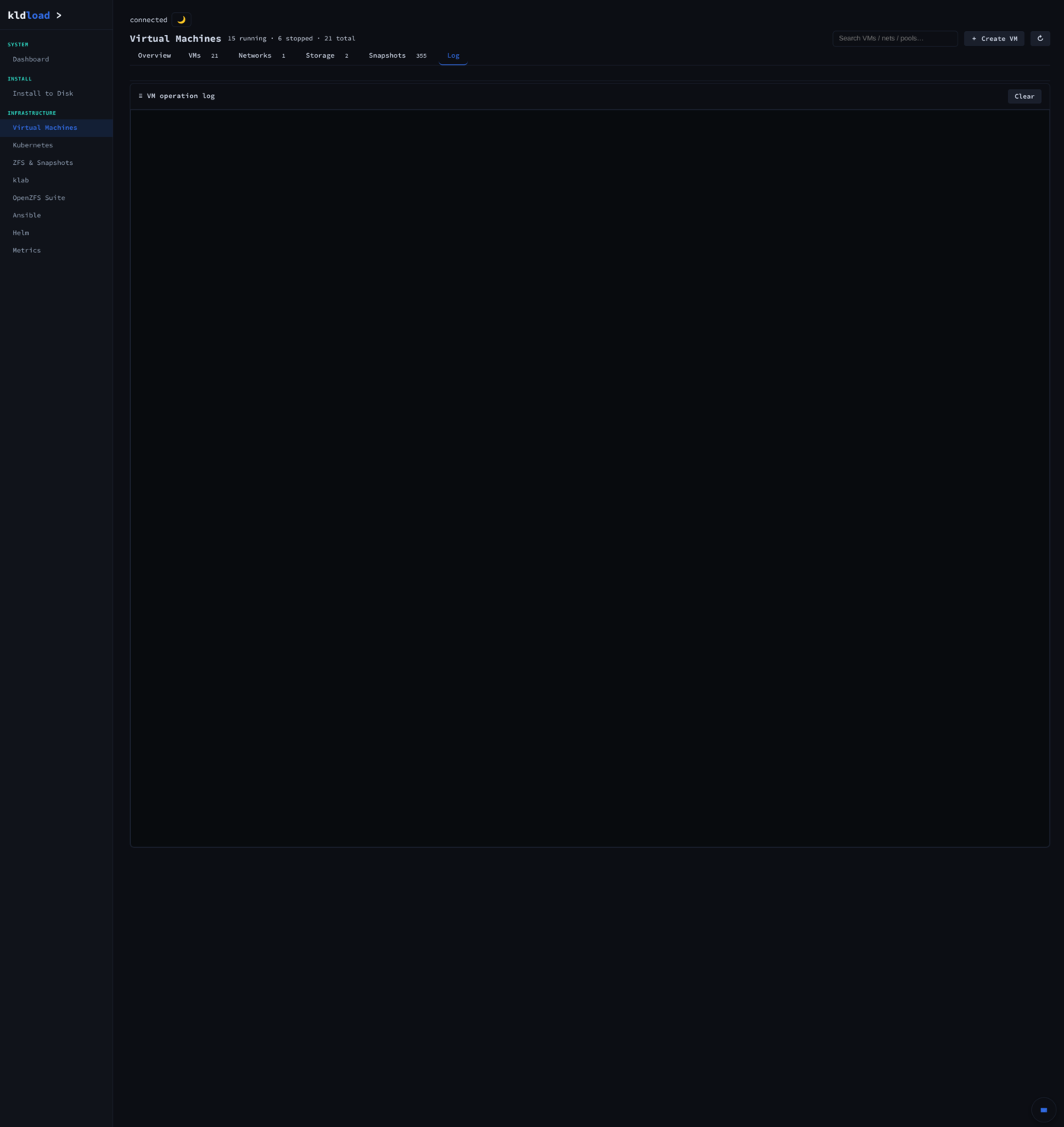Image resolution: width=1064 pixels, height=1127 pixels.
Task: Click the refresh icon next to Create VM
Action: [x=1040, y=39]
